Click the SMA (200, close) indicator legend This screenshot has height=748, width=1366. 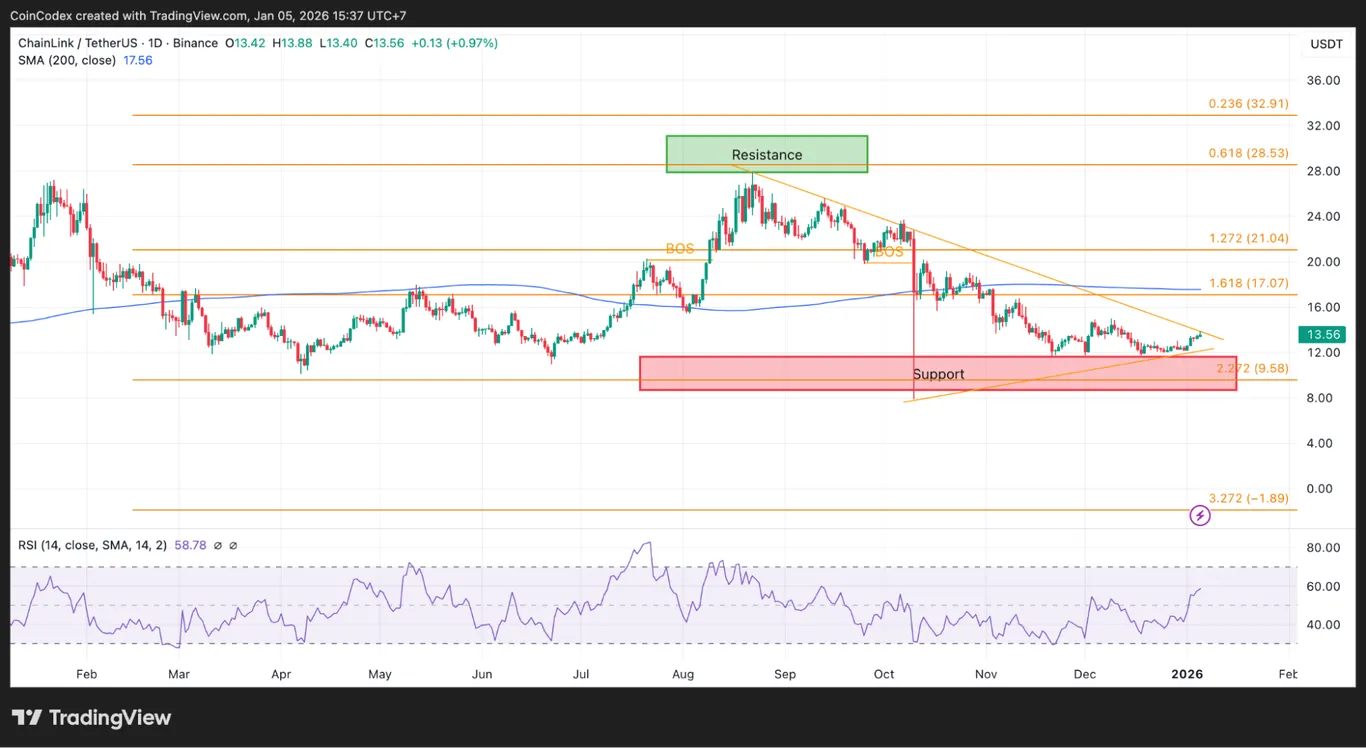[67, 60]
